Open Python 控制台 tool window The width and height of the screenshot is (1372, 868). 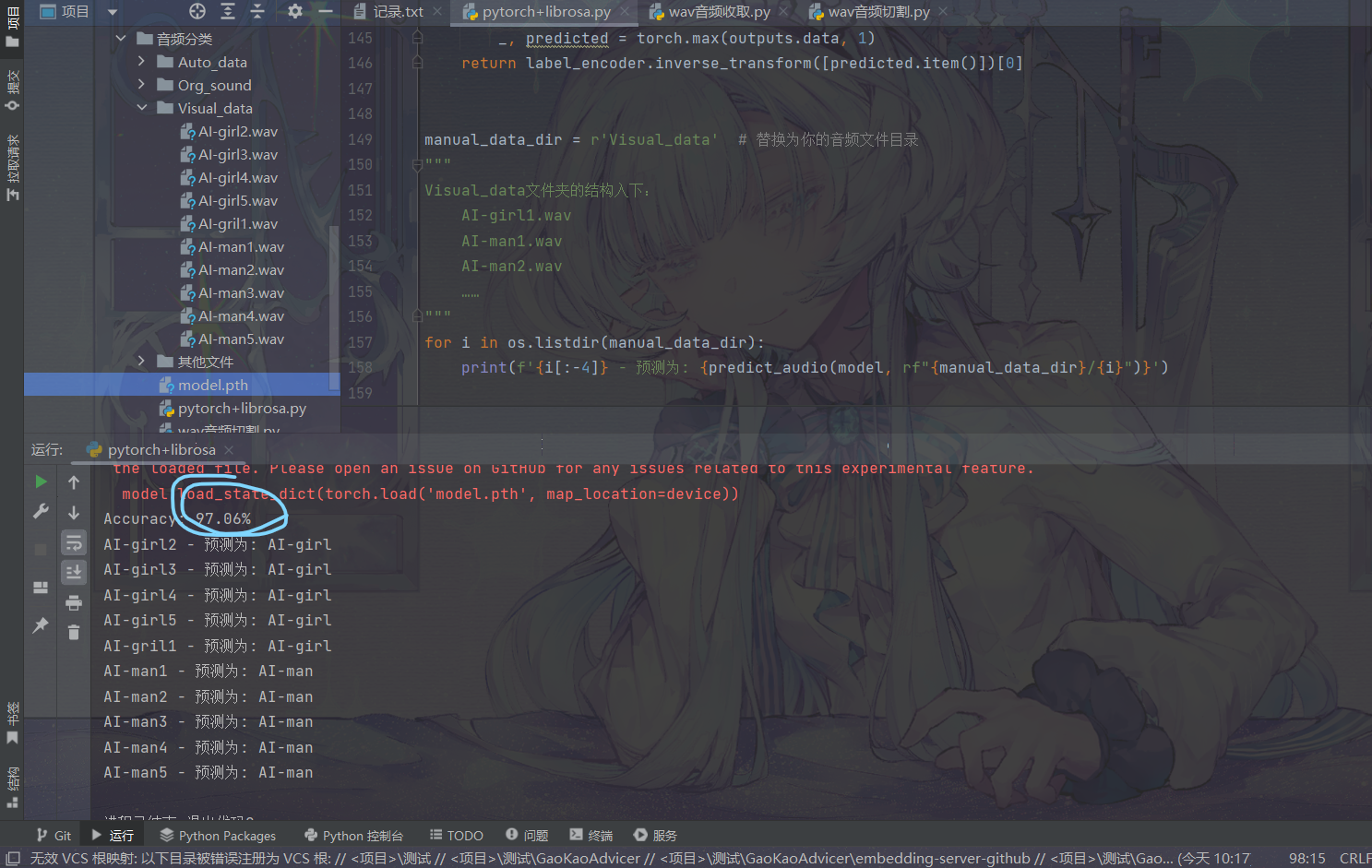click(354, 835)
